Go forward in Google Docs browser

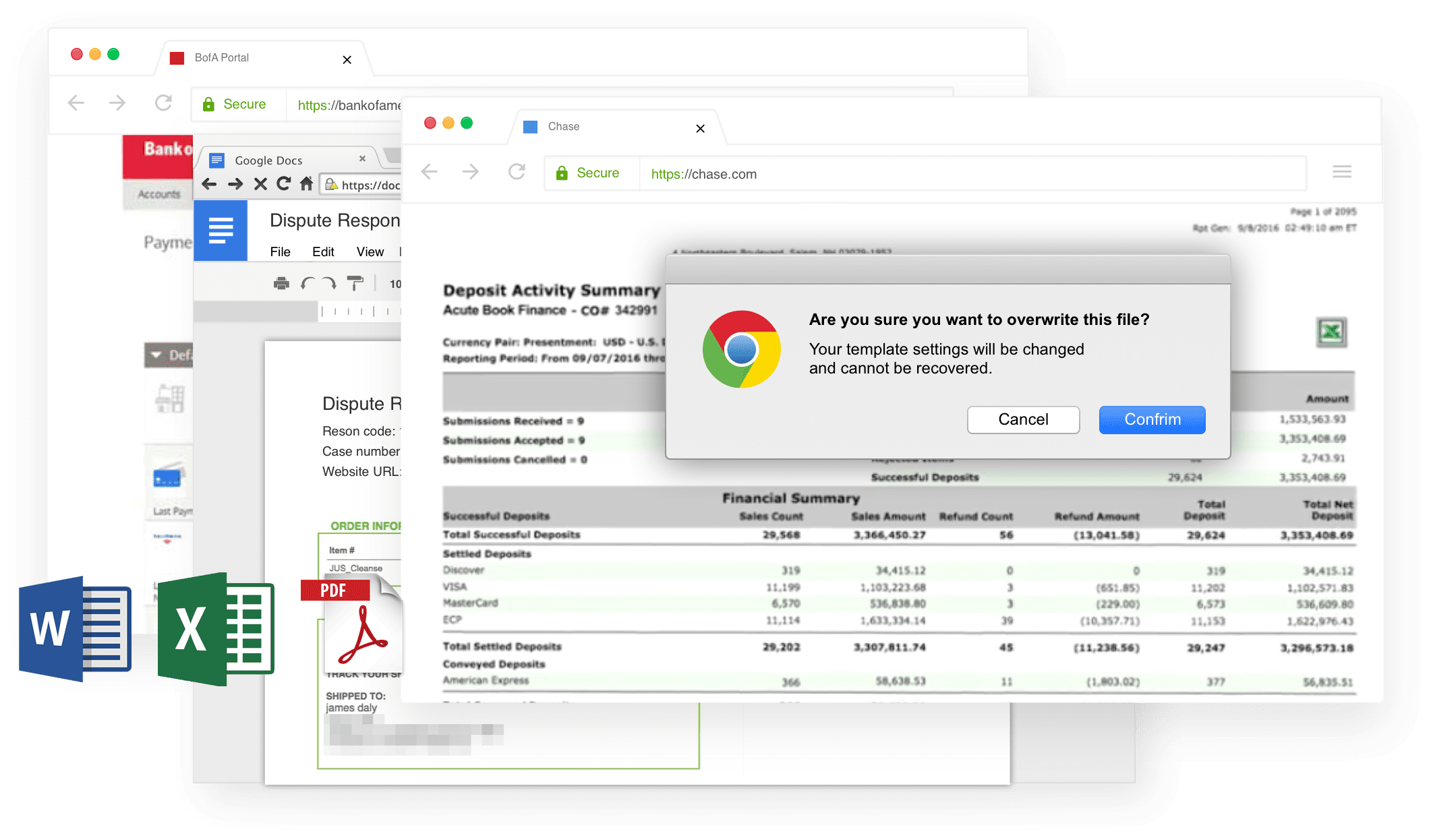235,184
